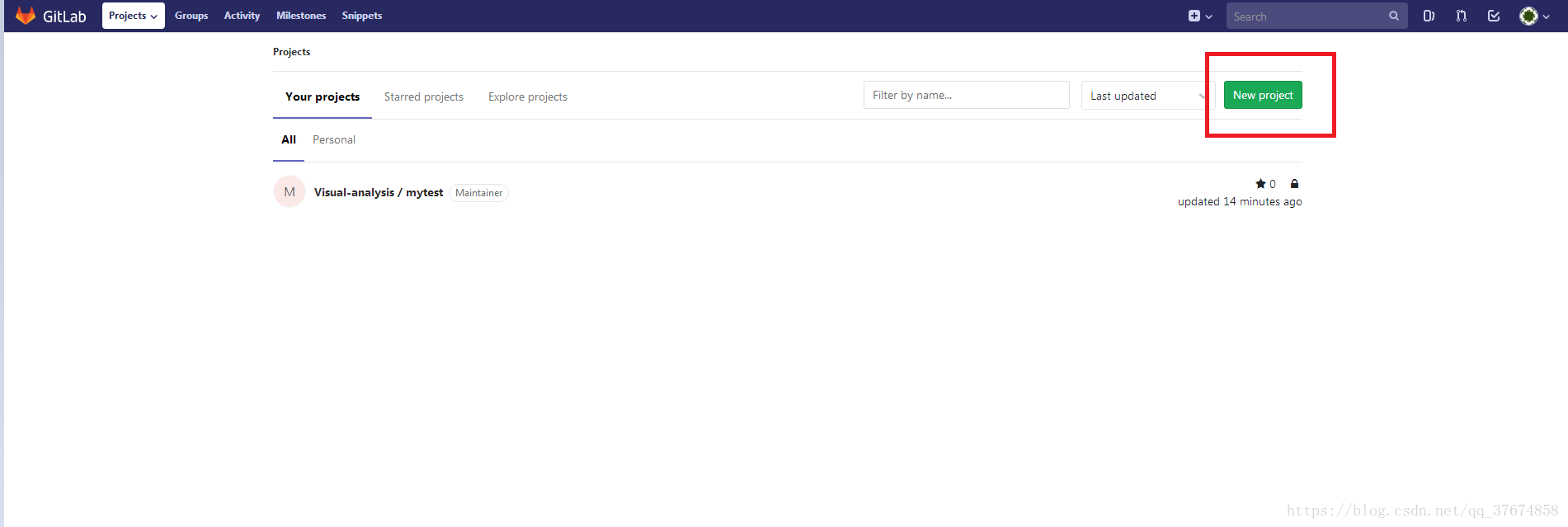Switch to Starred projects tab

(x=423, y=96)
